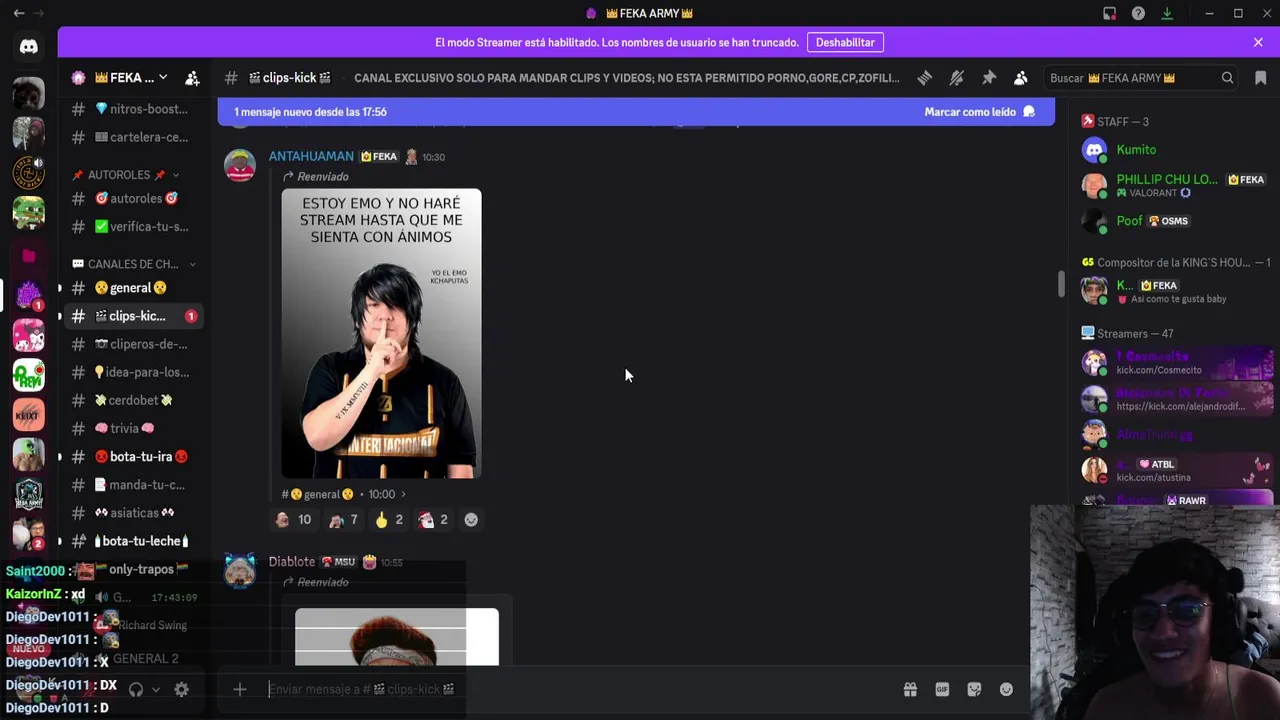Open the KEIXT server icon

(28, 414)
